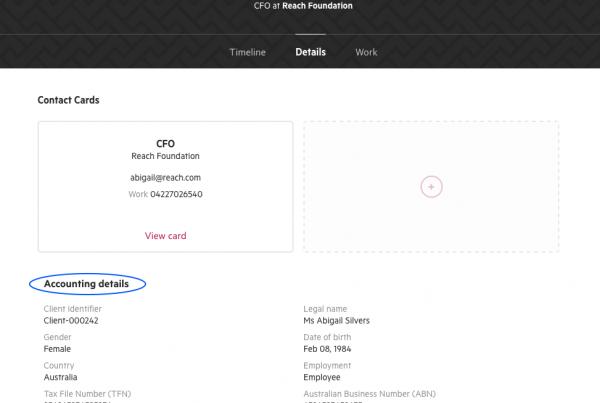Click the date of birth Feb 08, 1984
Screen dimensions: 600x403
pyautogui.click(x=332, y=349)
